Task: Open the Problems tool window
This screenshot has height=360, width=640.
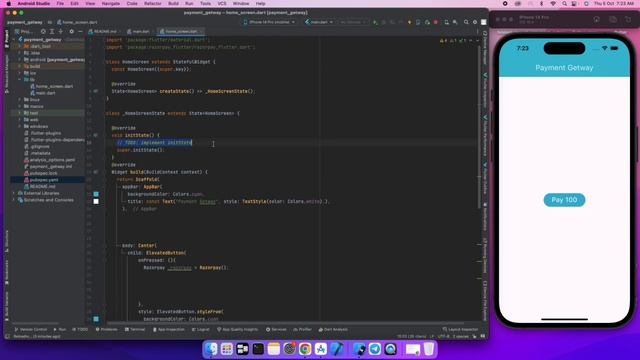Action: tap(106, 329)
